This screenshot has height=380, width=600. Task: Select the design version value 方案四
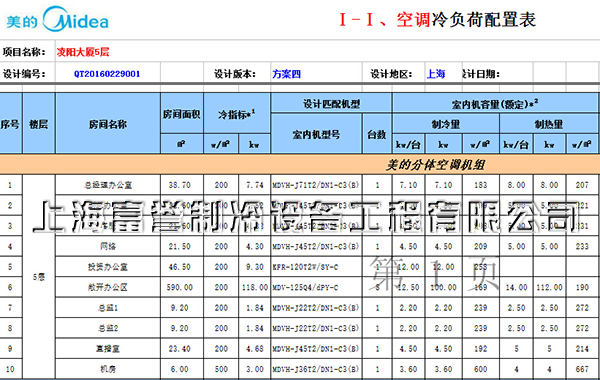[x=287, y=74]
